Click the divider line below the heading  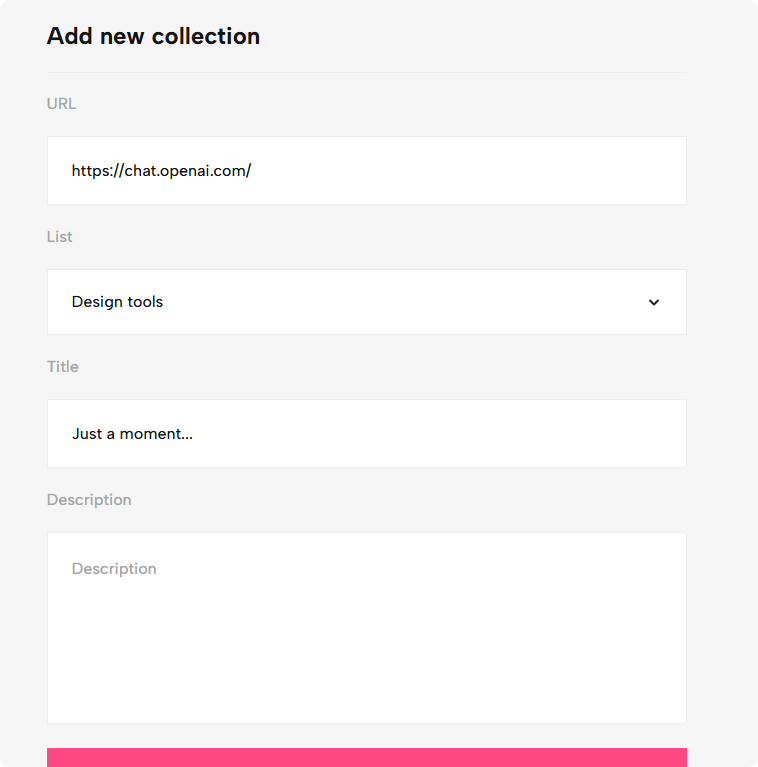pyautogui.click(x=367, y=72)
